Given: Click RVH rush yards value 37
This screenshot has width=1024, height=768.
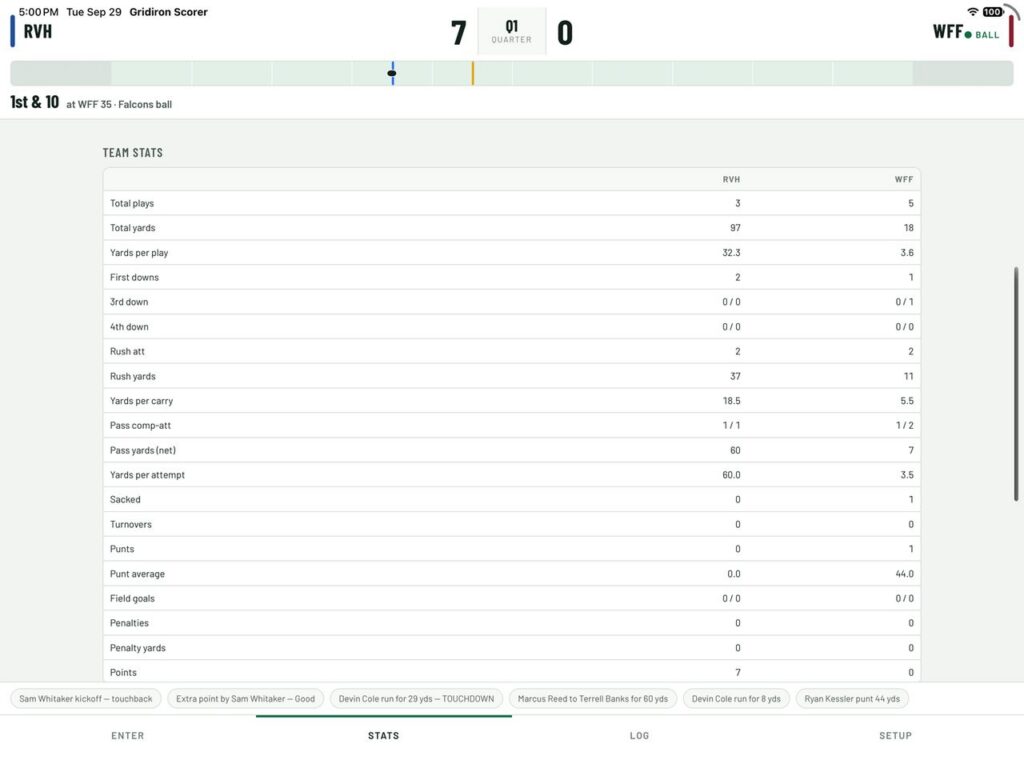Looking at the screenshot, I should [735, 376].
